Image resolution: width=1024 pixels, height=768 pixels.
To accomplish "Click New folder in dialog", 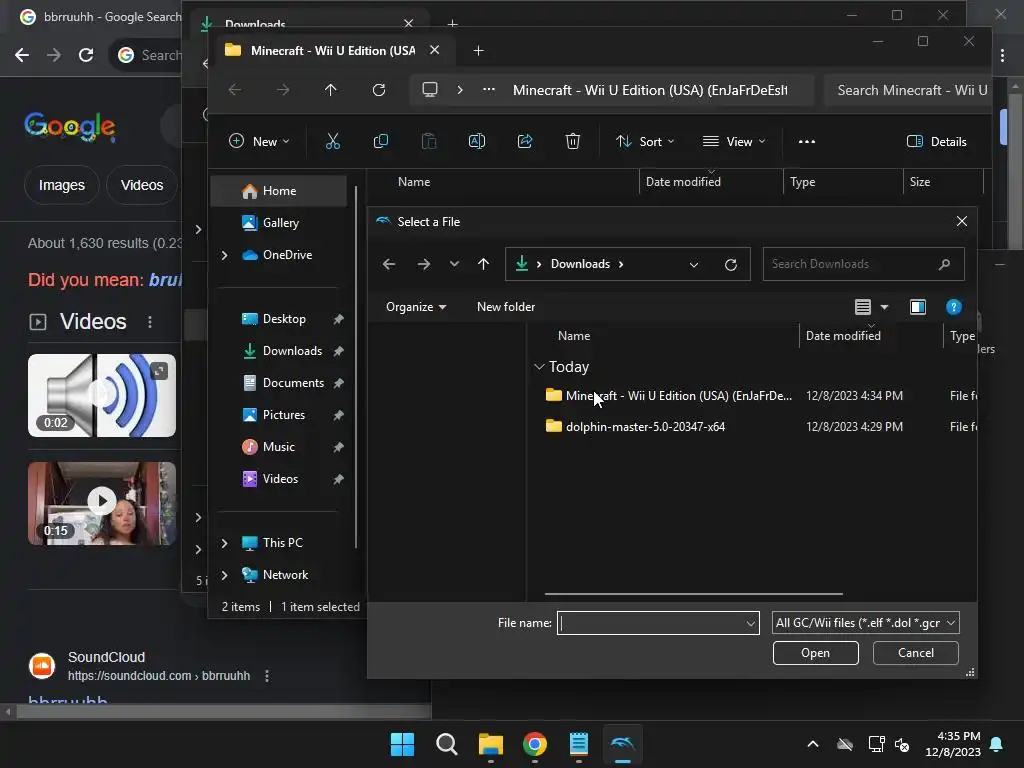I will [505, 307].
